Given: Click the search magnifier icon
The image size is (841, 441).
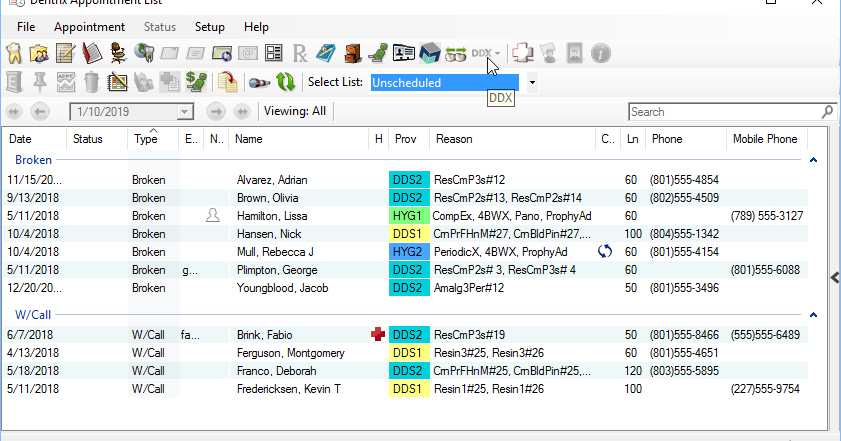Looking at the screenshot, I should [x=827, y=112].
